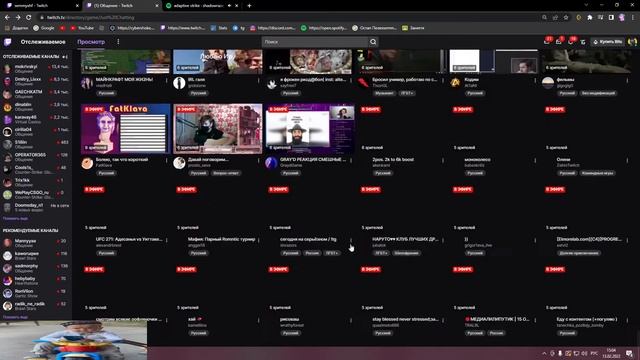The height and width of the screenshot is (360, 640).
Task: Open the user profile avatar menu
Action: point(632,42)
